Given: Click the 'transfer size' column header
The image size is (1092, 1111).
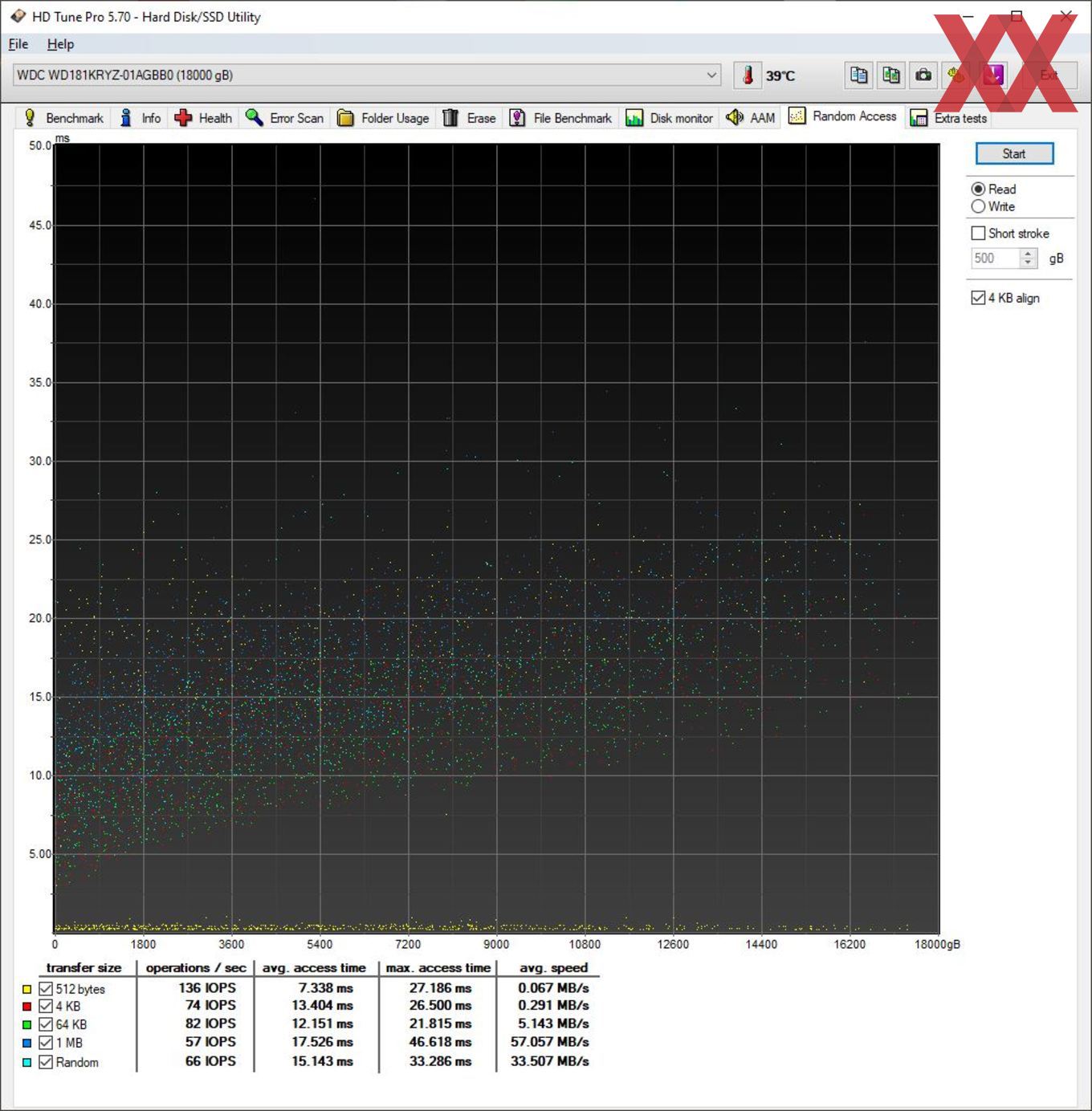Looking at the screenshot, I should coord(84,968).
